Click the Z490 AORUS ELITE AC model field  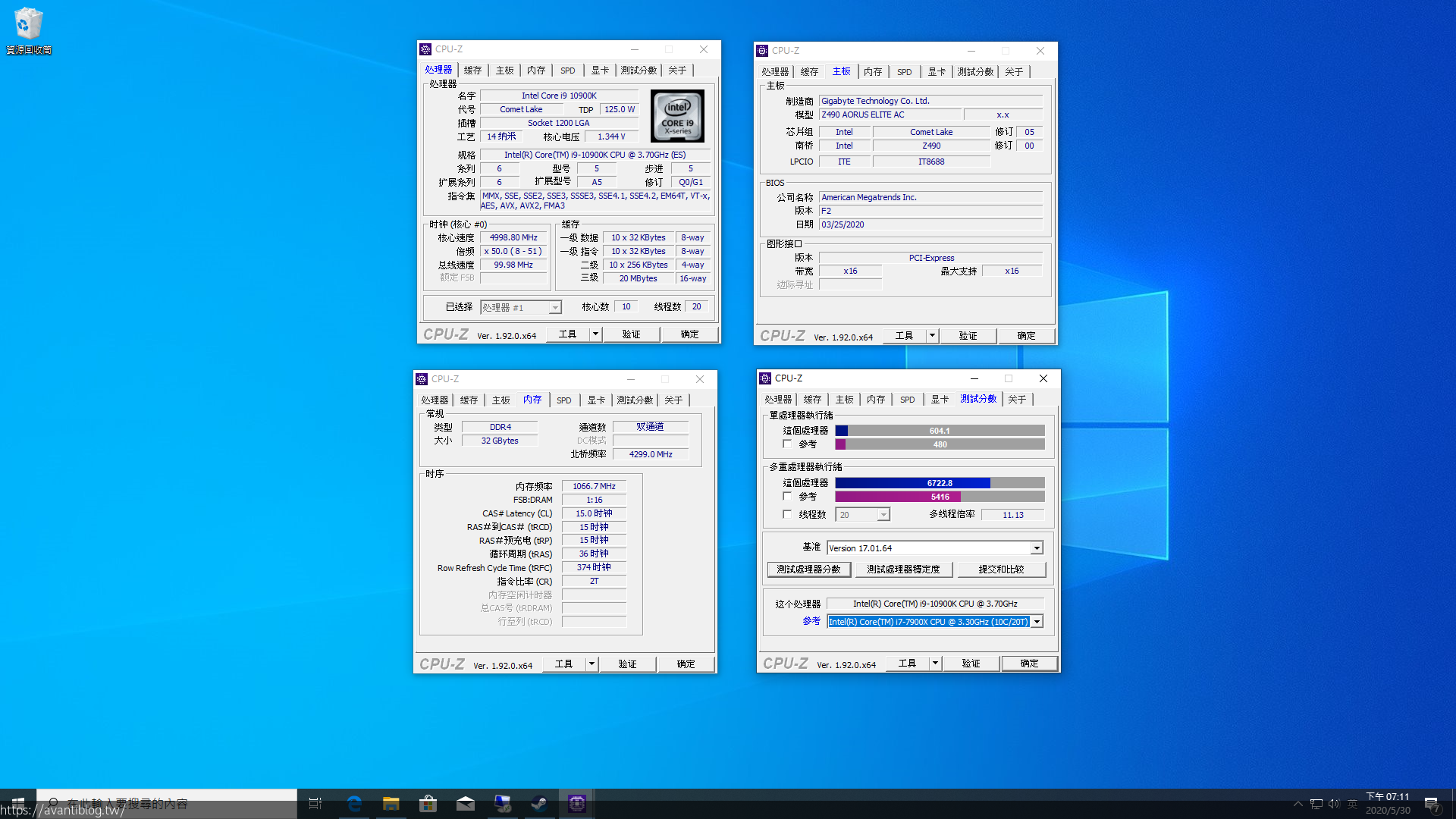[890, 115]
